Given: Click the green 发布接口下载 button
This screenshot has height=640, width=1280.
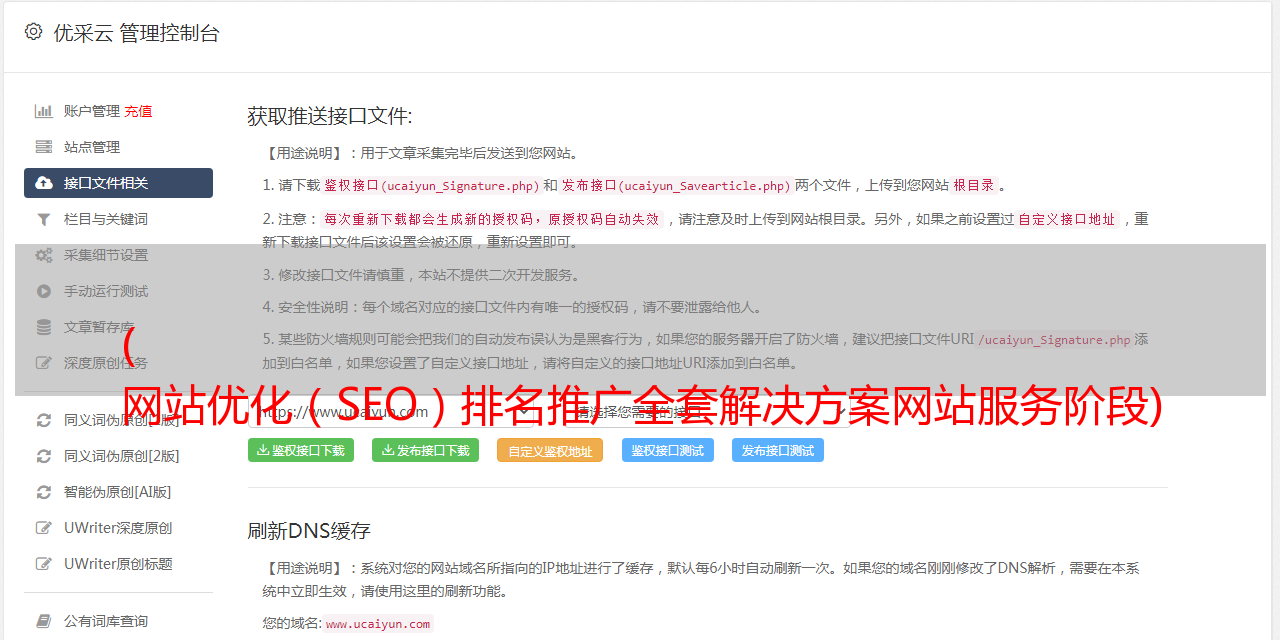Looking at the screenshot, I should (425, 450).
